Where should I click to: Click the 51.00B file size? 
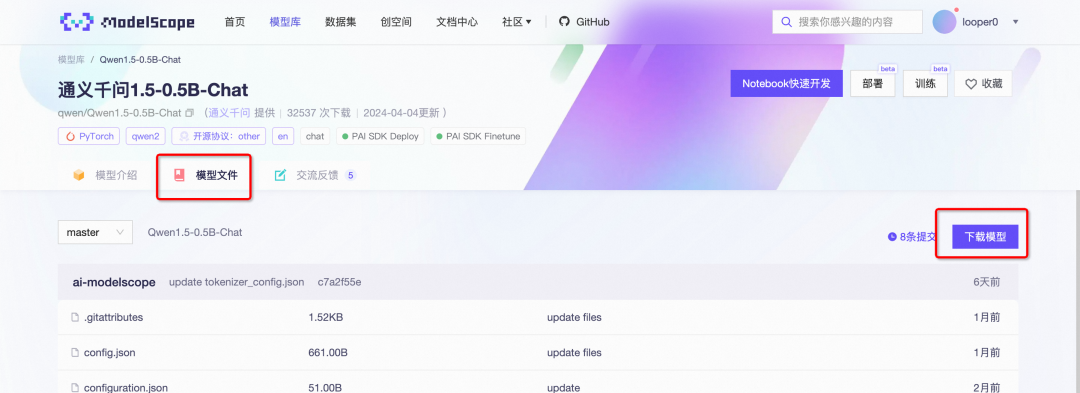point(325,388)
